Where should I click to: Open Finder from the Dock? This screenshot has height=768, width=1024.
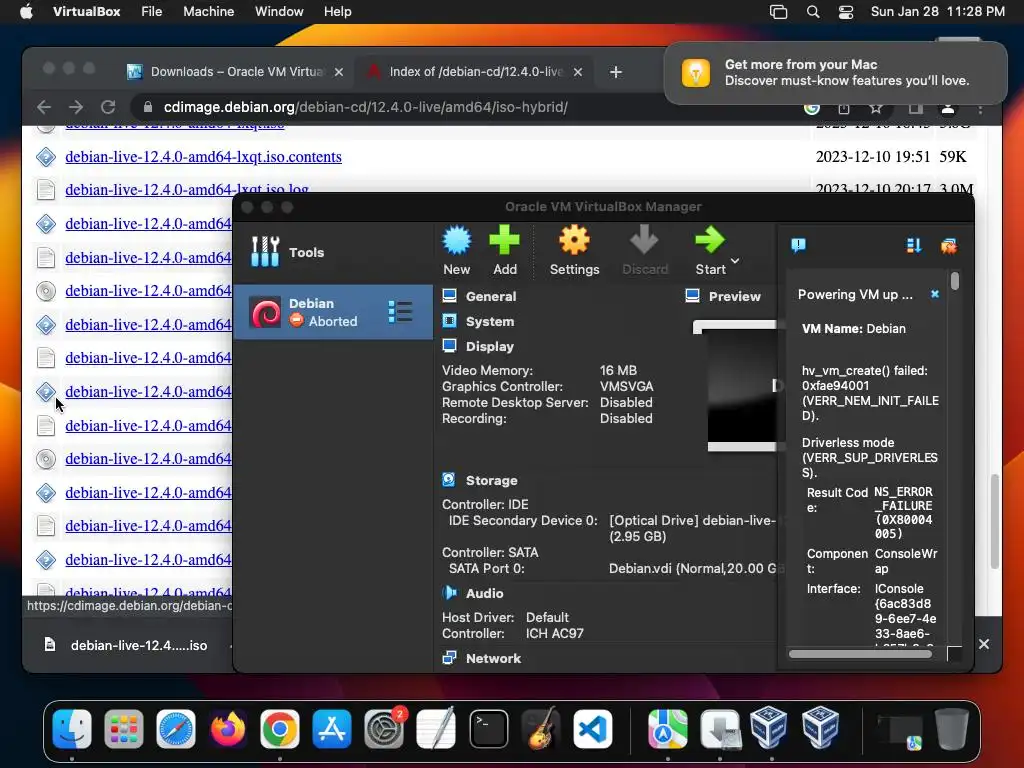(72, 729)
